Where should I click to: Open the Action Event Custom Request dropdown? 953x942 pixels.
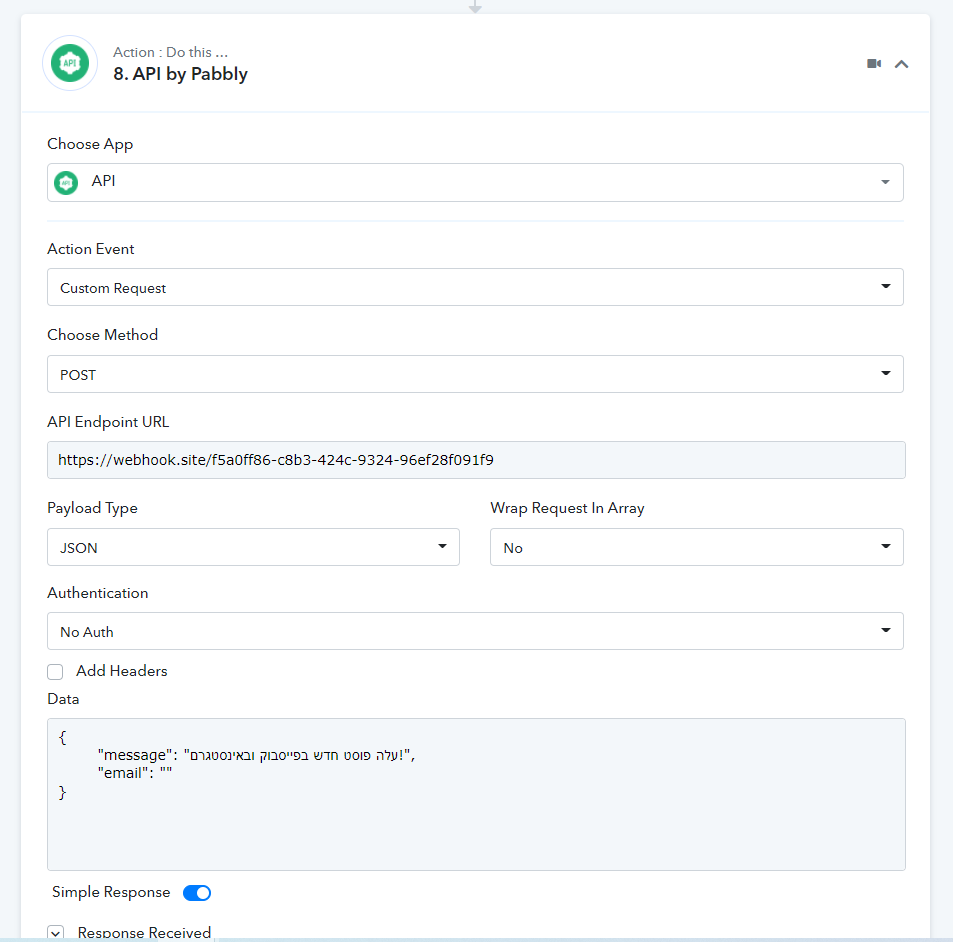click(475, 287)
